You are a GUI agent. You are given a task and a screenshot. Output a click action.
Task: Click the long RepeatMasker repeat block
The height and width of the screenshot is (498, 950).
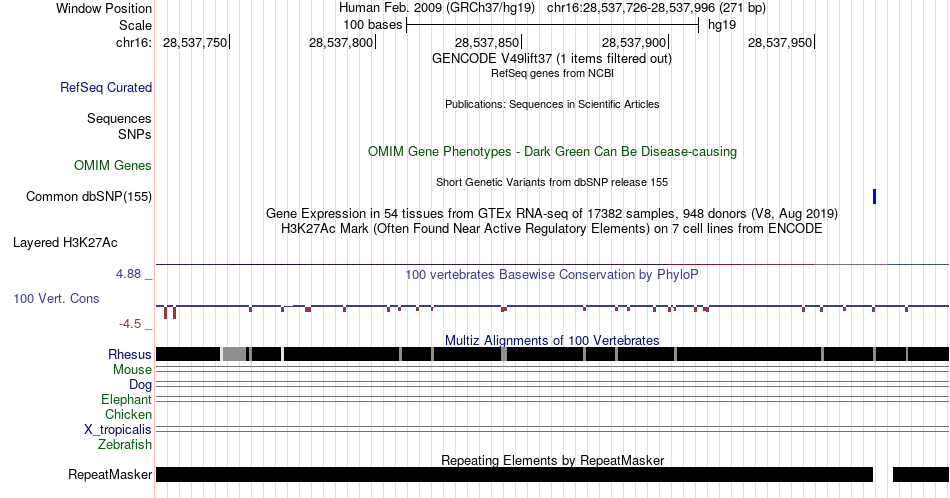514,474
